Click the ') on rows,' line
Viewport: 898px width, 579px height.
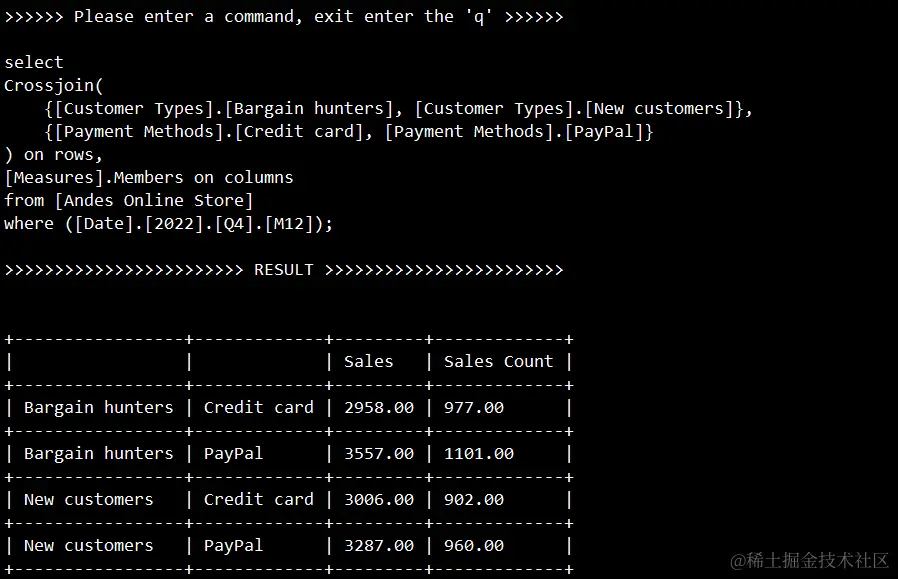[x=53, y=155]
